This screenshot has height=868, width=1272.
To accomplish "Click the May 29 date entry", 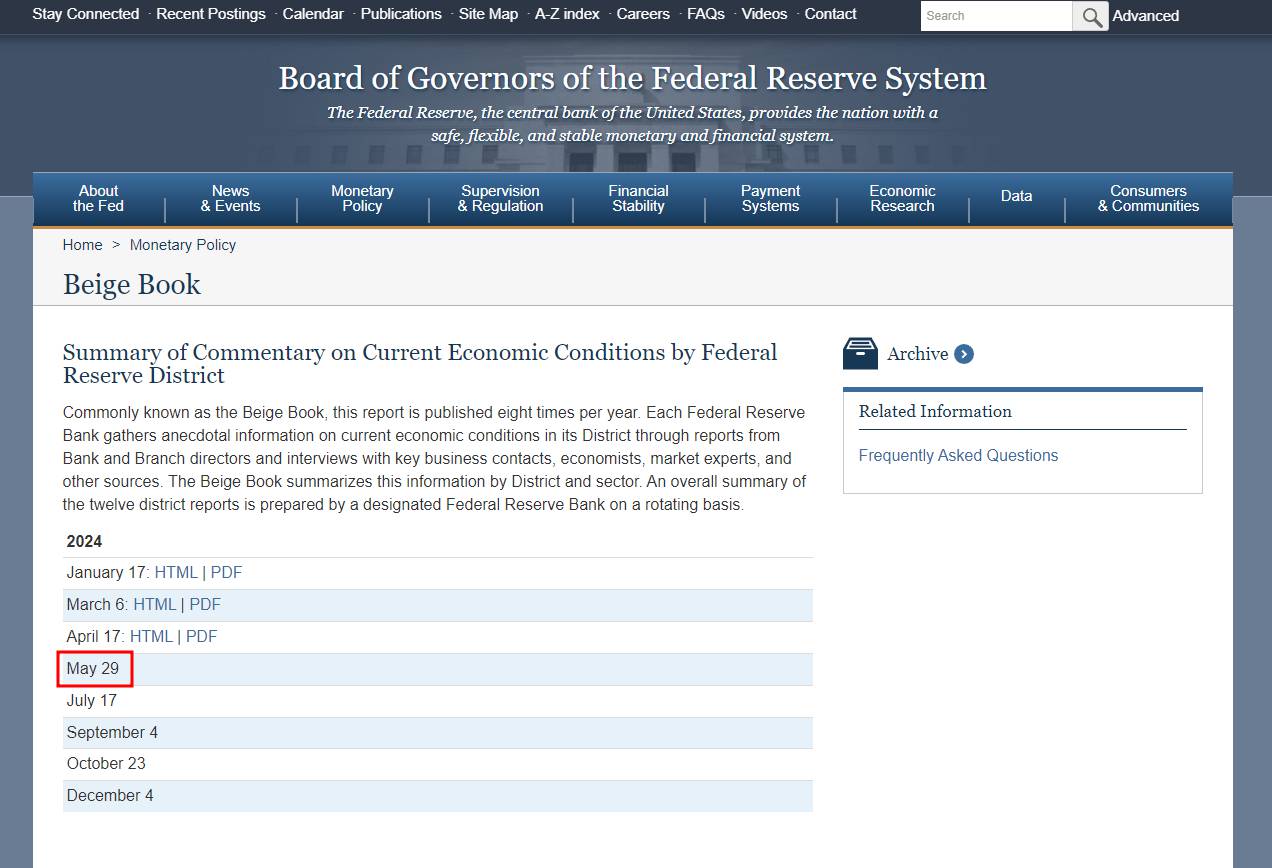I will coord(93,669).
